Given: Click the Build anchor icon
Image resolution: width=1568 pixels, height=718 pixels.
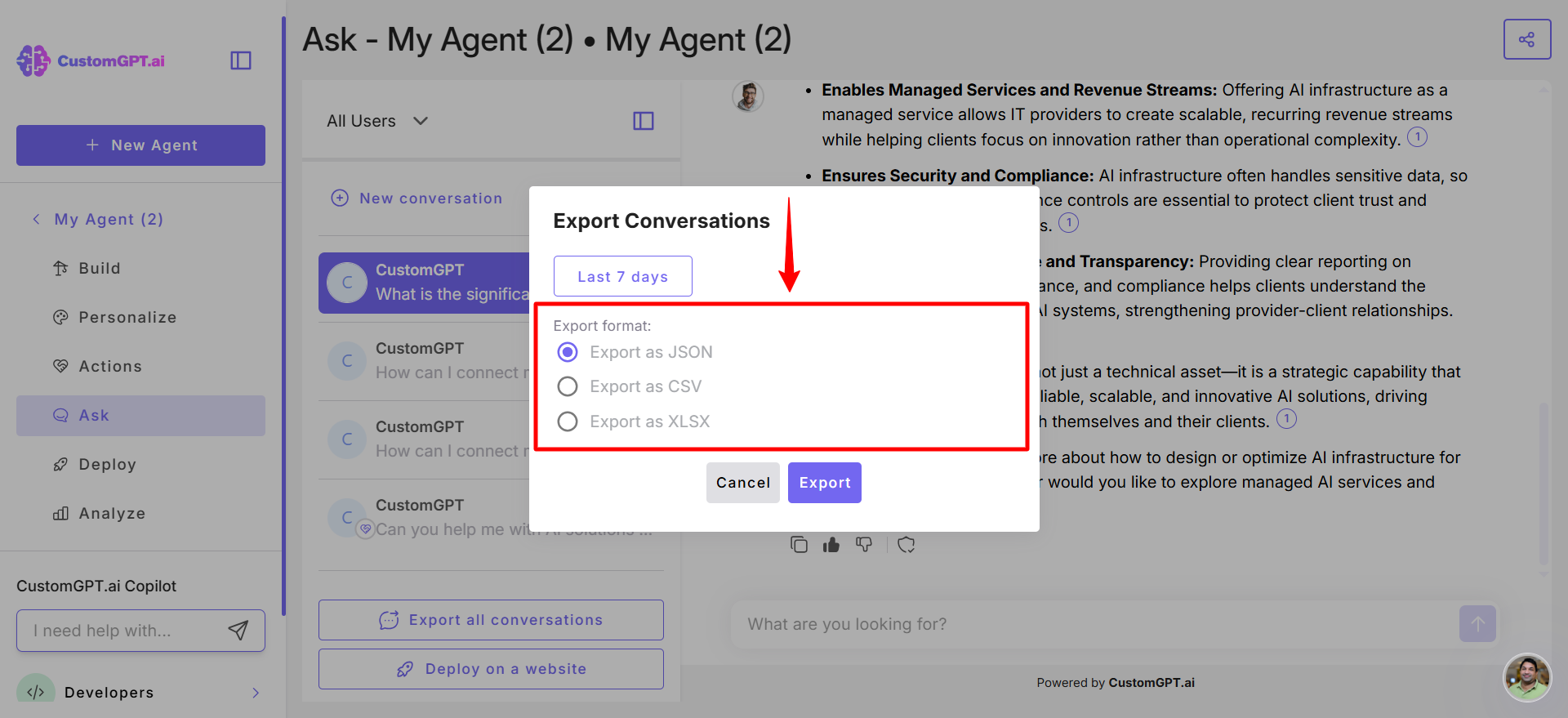Looking at the screenshot, I should pos(60,268).
